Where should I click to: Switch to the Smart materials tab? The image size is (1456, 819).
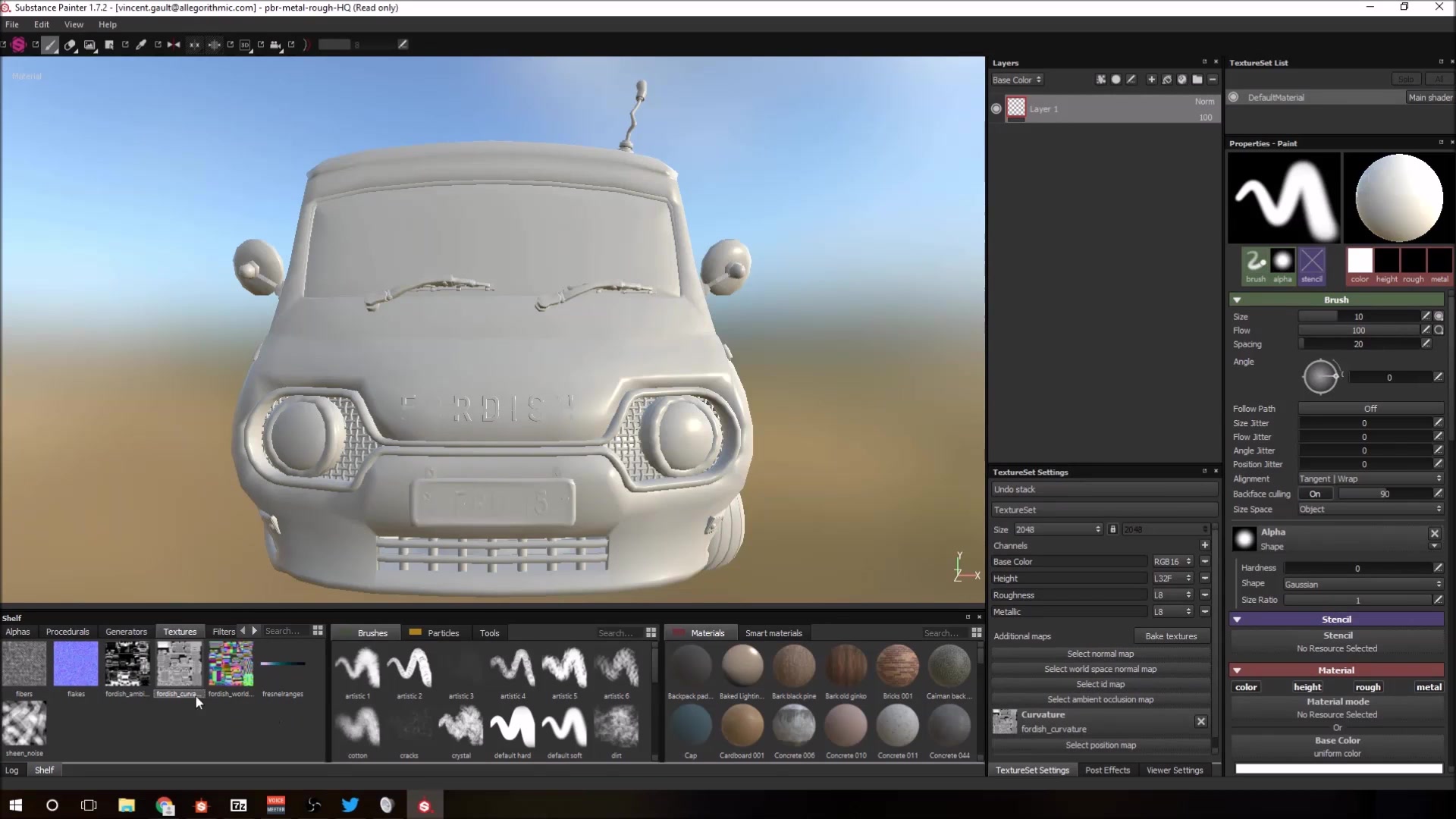tap(773, 632)
